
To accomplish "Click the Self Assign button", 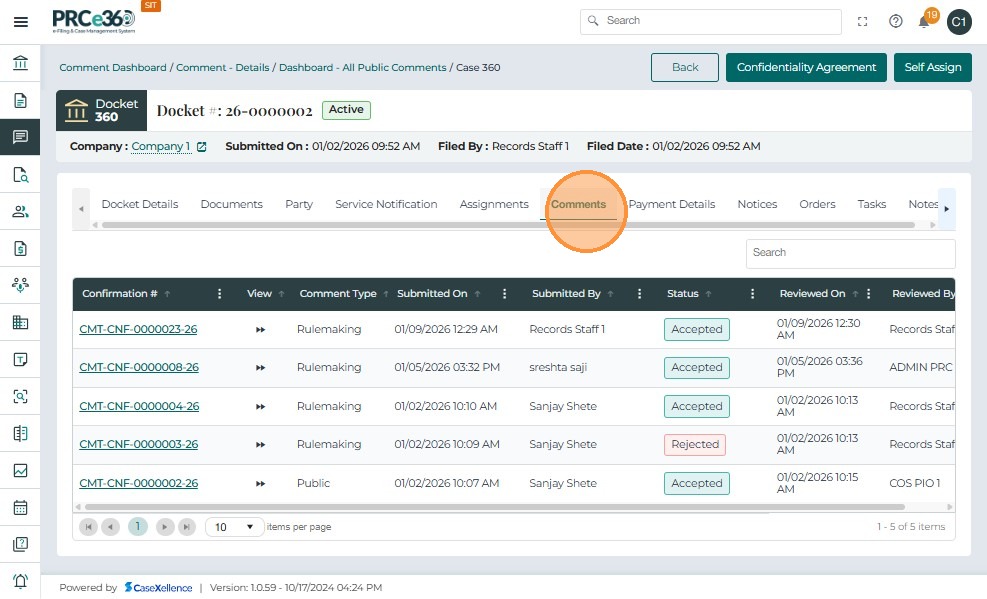I will pos(932,67).
